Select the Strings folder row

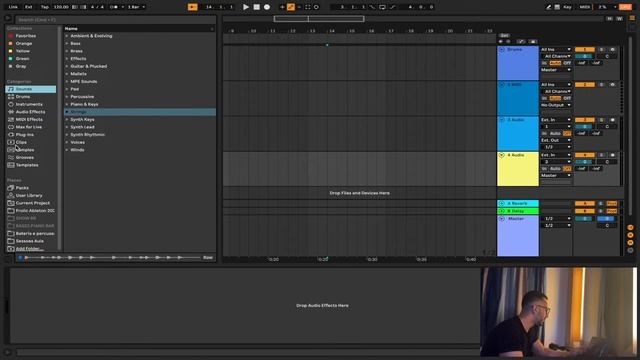140,112
